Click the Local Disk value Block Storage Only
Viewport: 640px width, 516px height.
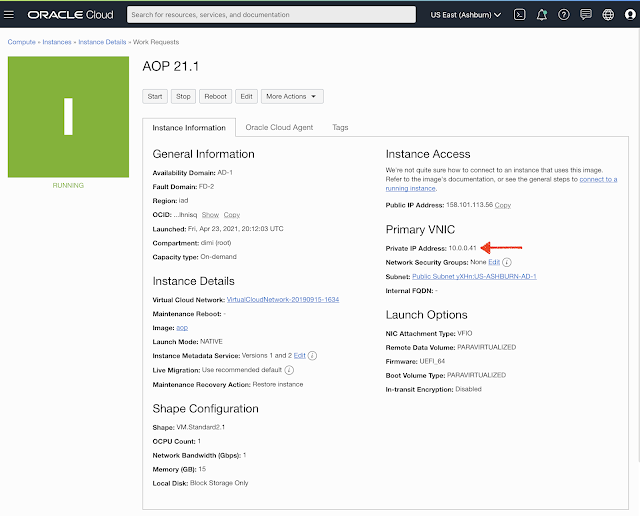(219, 483)
